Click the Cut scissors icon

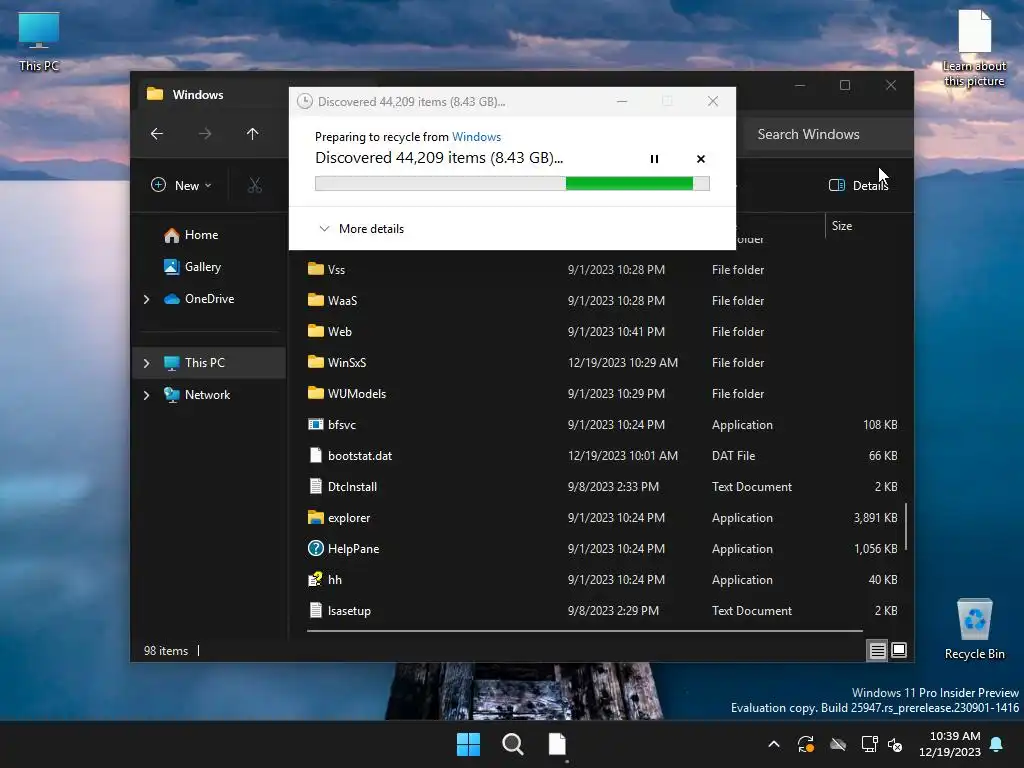point(255,185)
